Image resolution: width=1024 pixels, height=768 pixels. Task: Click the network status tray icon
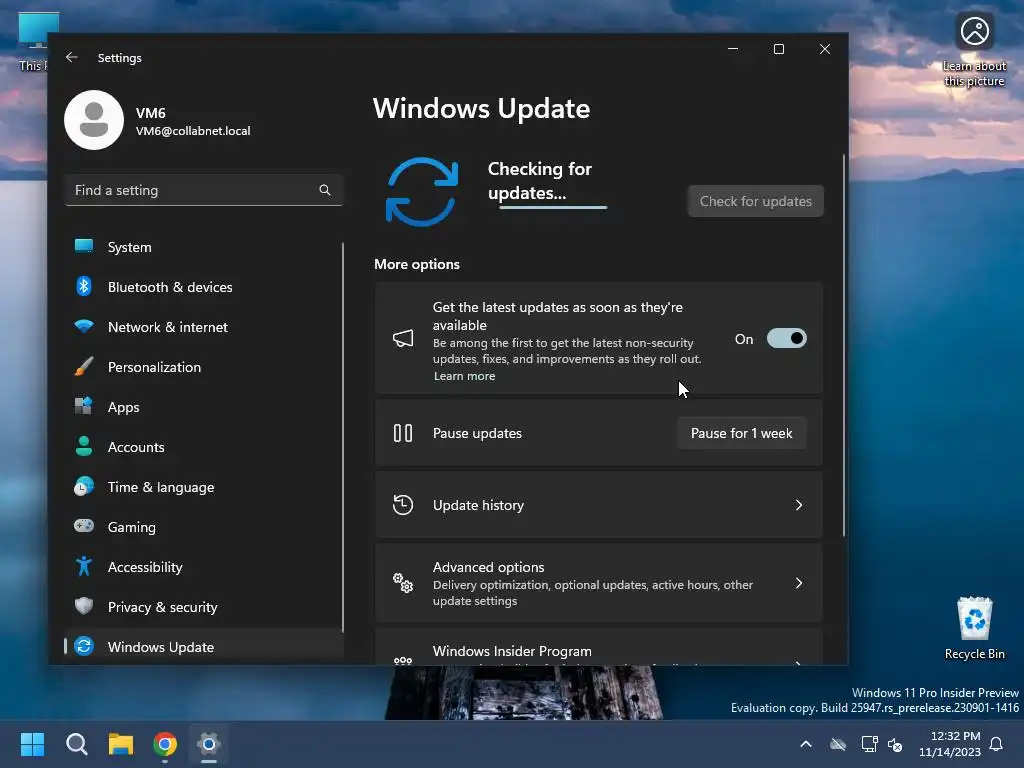click(x=869, y=744)
